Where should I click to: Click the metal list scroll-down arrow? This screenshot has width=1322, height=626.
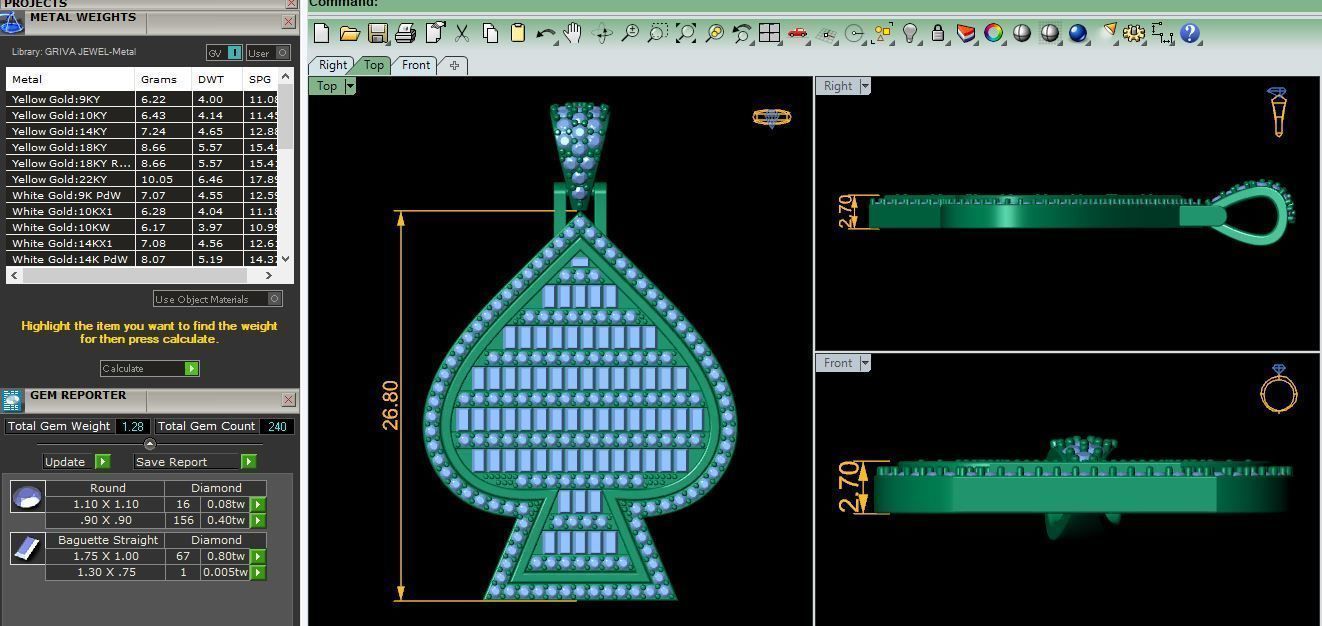pyautogui.click(x=285, y=259)
